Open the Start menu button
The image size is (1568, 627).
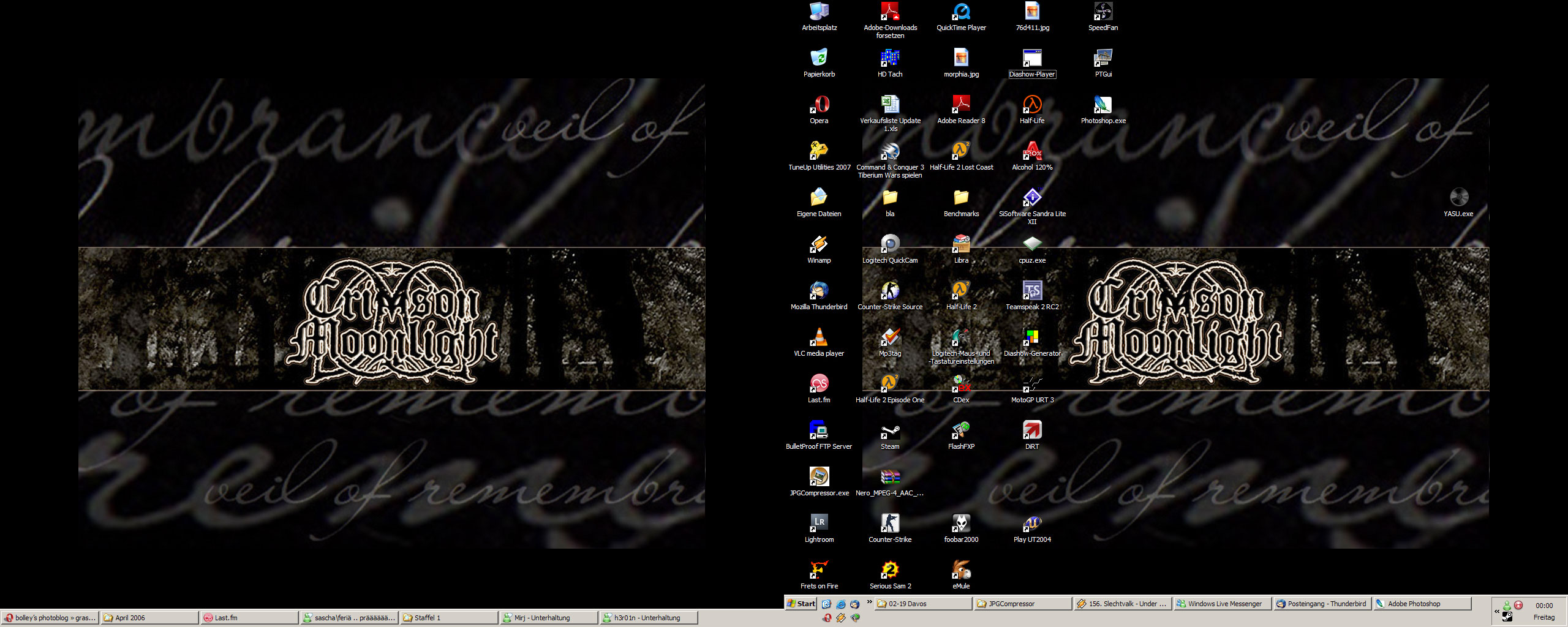(x=801, y=604)
